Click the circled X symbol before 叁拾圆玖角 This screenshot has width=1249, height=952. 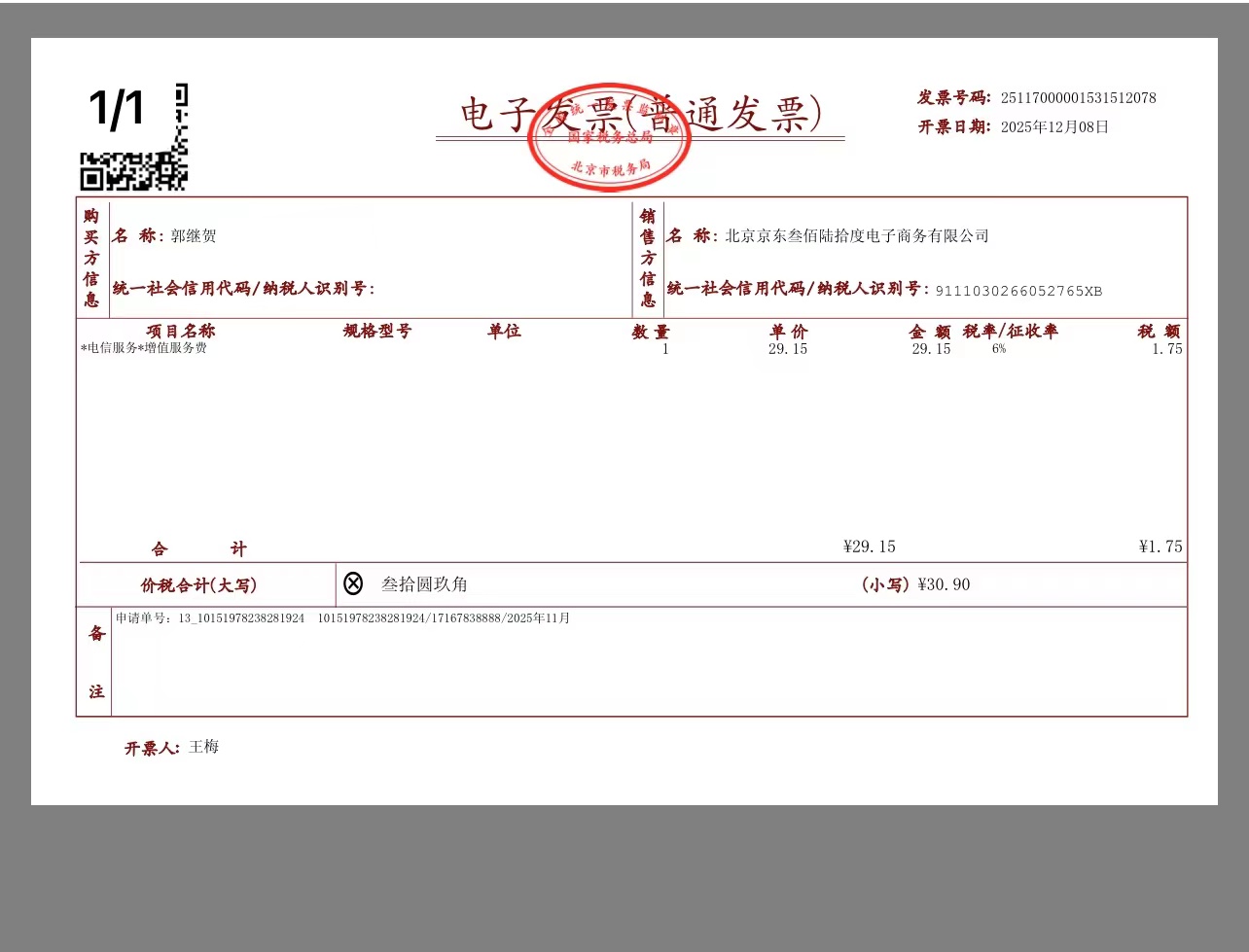pos(353,583)
